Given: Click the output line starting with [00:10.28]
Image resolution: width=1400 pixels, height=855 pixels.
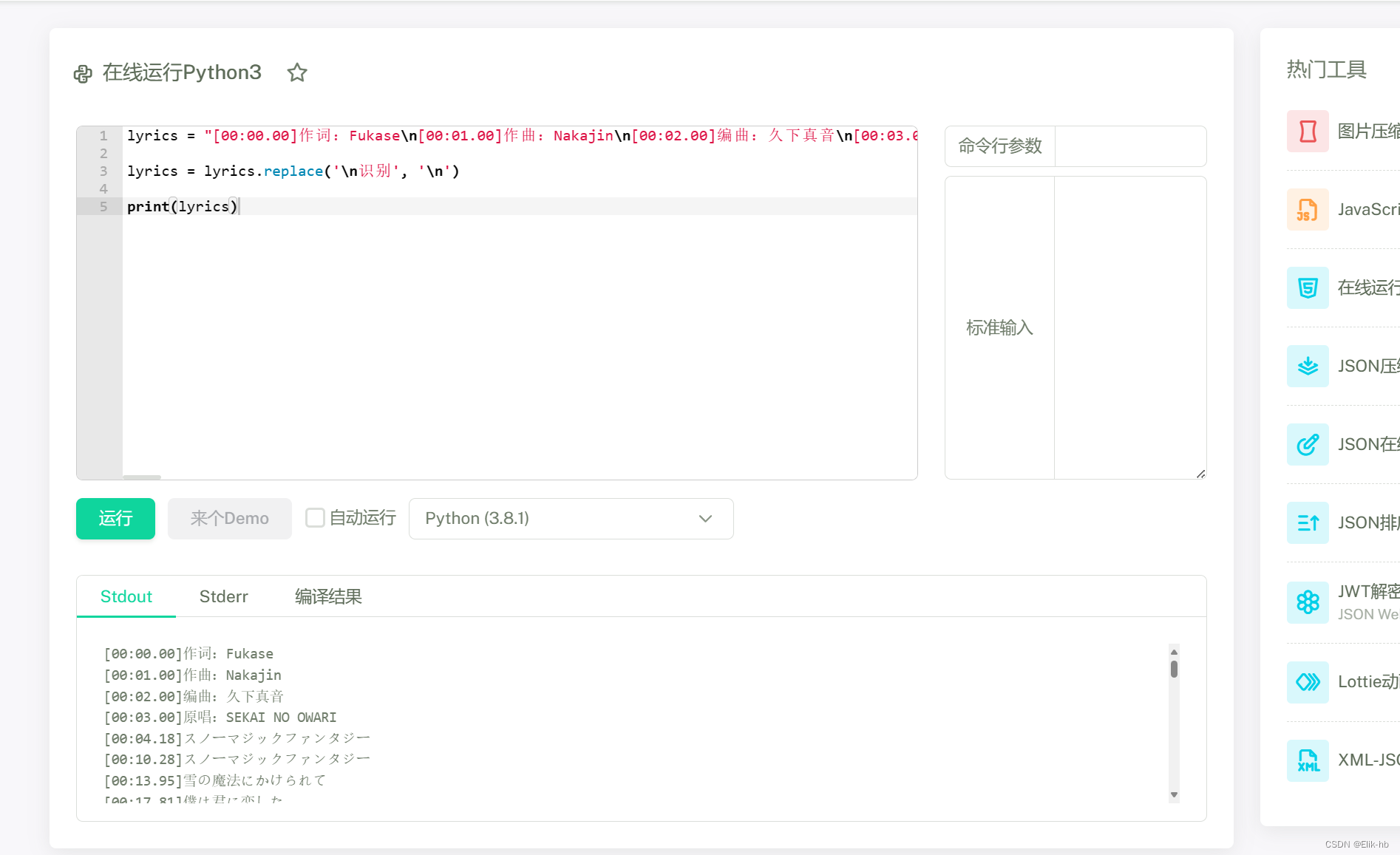Looking at the screenshot, I should [237, 759].
